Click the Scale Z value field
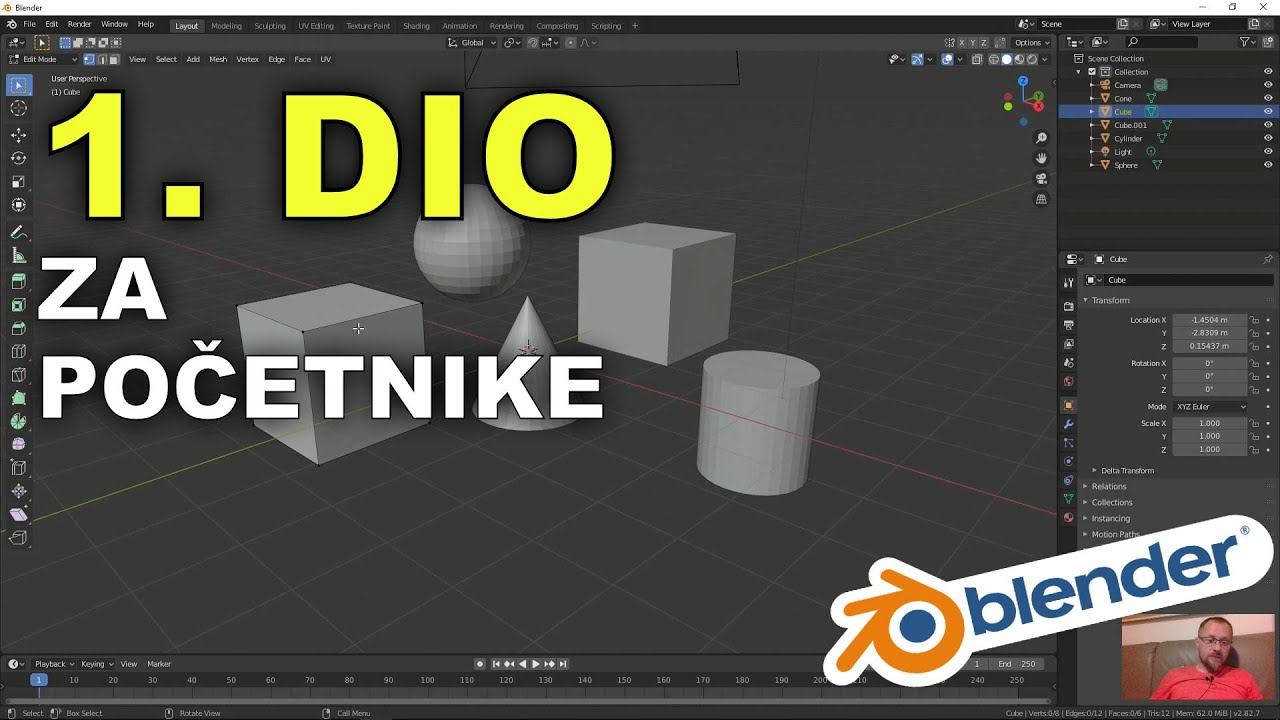 1209,449
